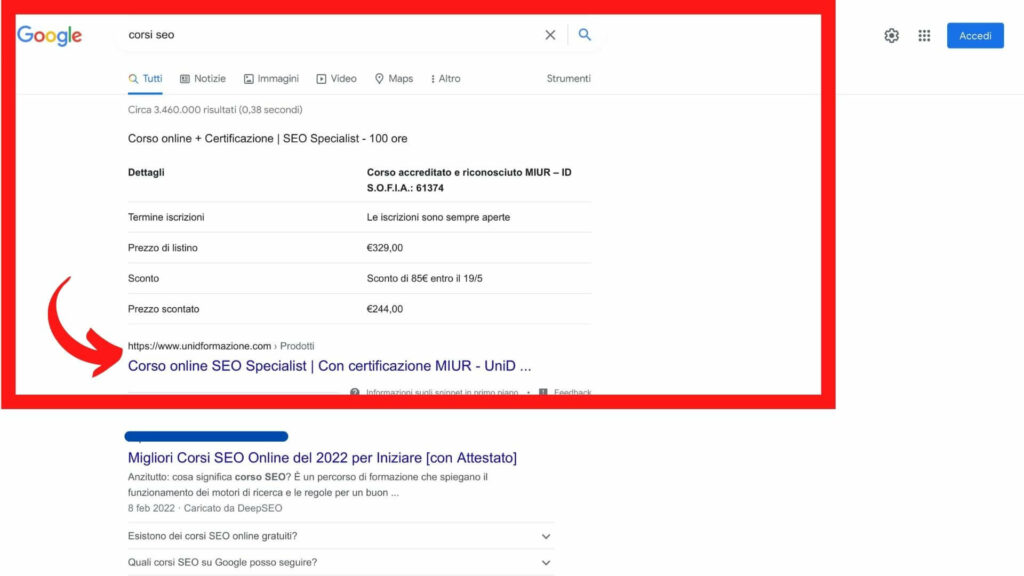Viewport: 1024px width, 576px height.
Task: Open the Altro more-options menu
Action: [445, 79]
